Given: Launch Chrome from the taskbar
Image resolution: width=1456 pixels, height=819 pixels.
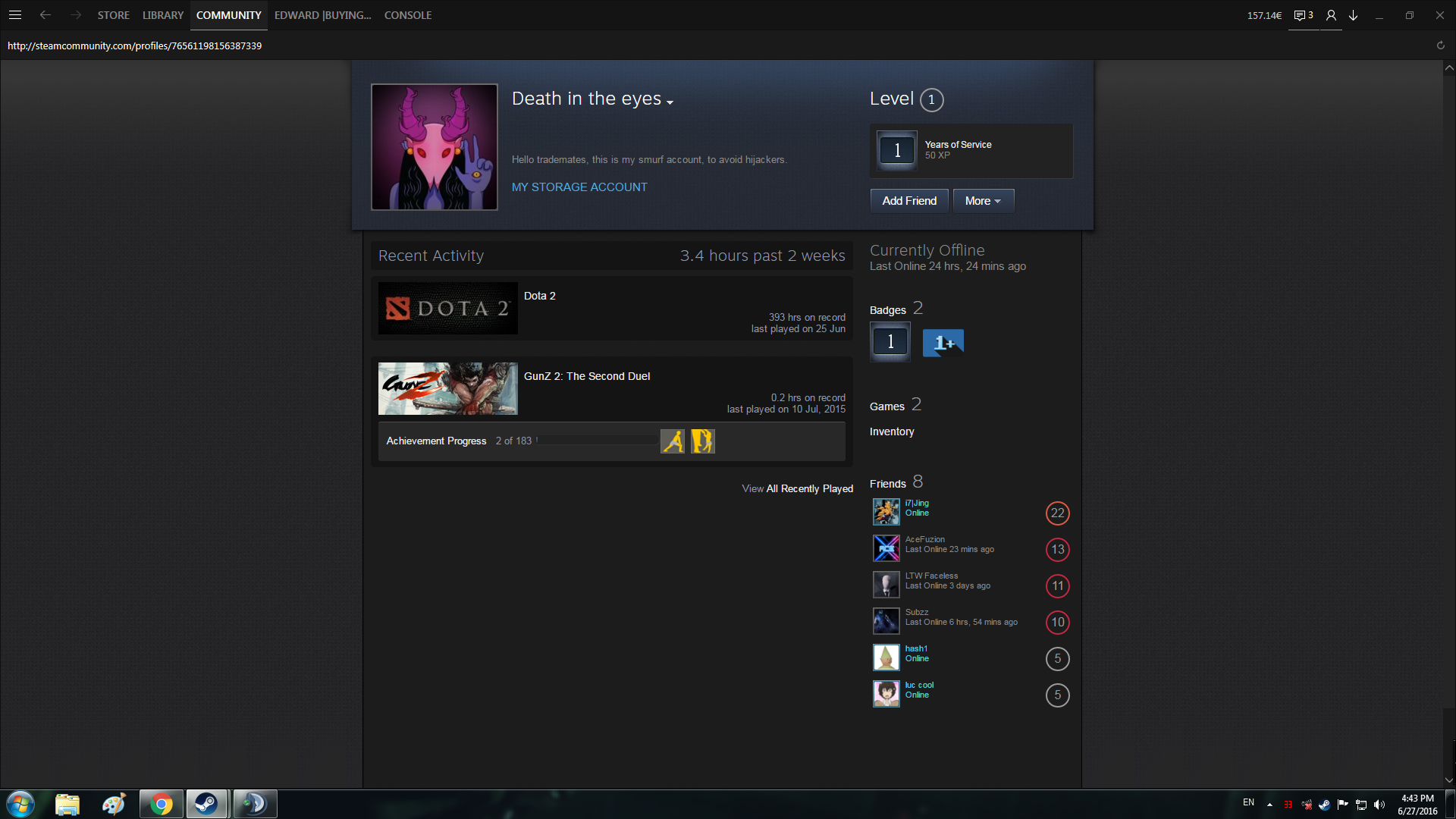Looking at the screenshot, I should click(x=161, y=804).
